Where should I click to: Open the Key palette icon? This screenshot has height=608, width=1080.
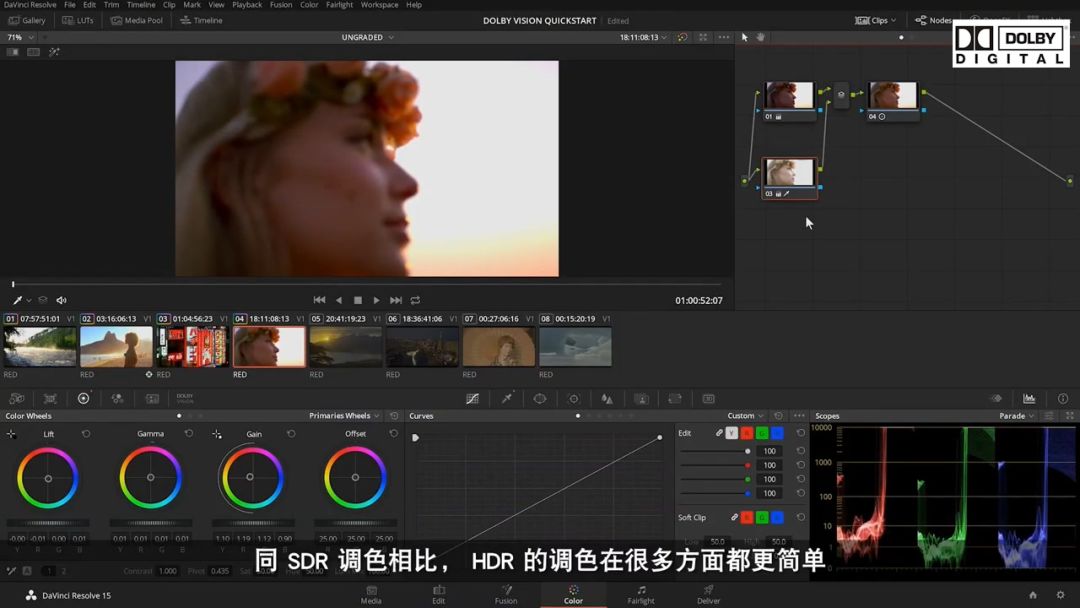[641, 399]
